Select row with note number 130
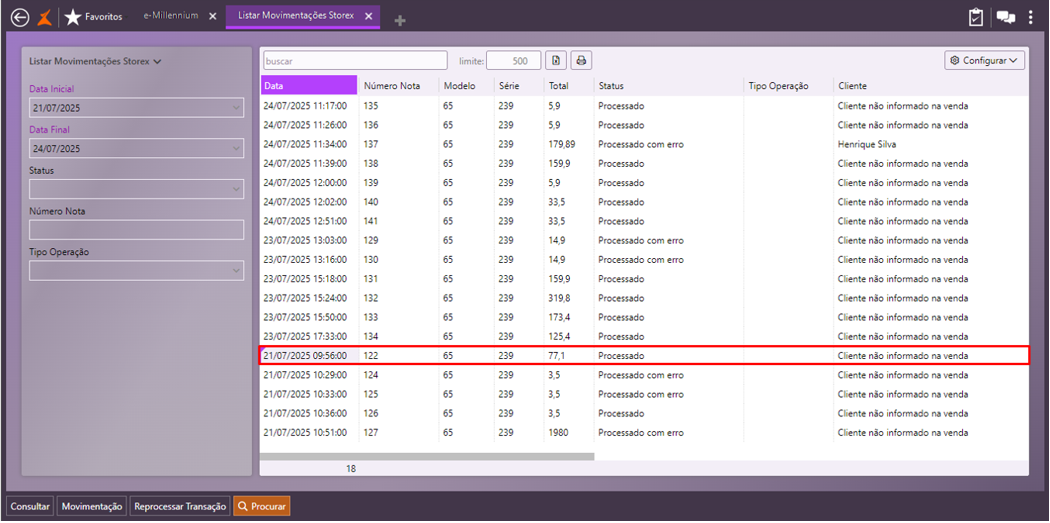 point(644,259)
